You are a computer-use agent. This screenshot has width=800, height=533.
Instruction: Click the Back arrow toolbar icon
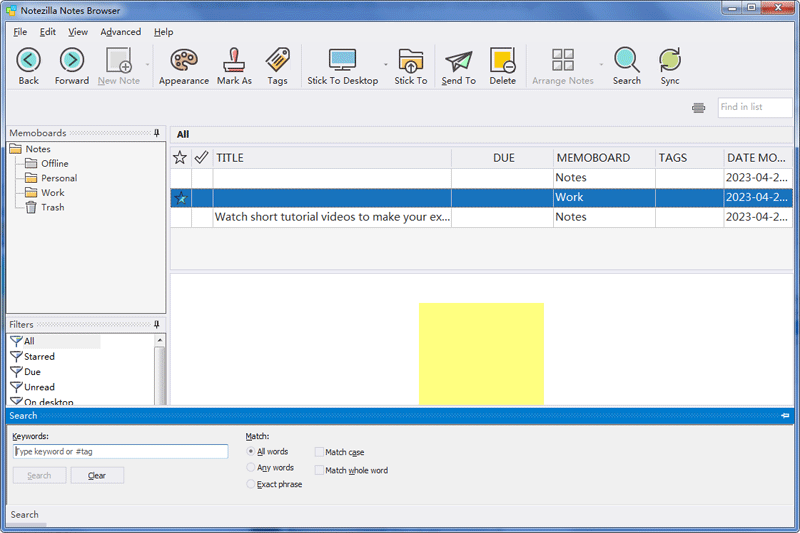(29, 60)
